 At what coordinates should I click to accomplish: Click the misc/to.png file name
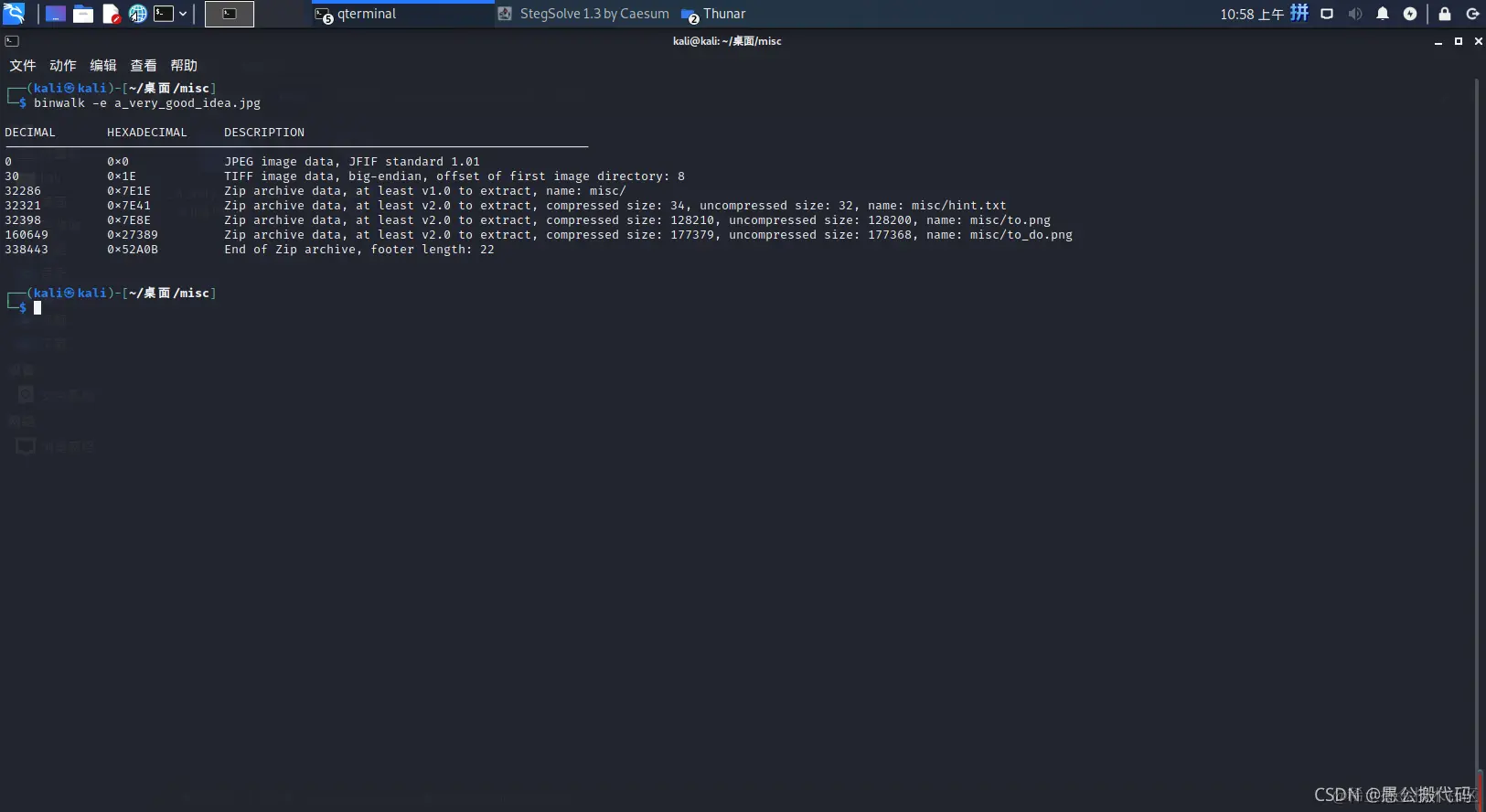[1010, 220]
